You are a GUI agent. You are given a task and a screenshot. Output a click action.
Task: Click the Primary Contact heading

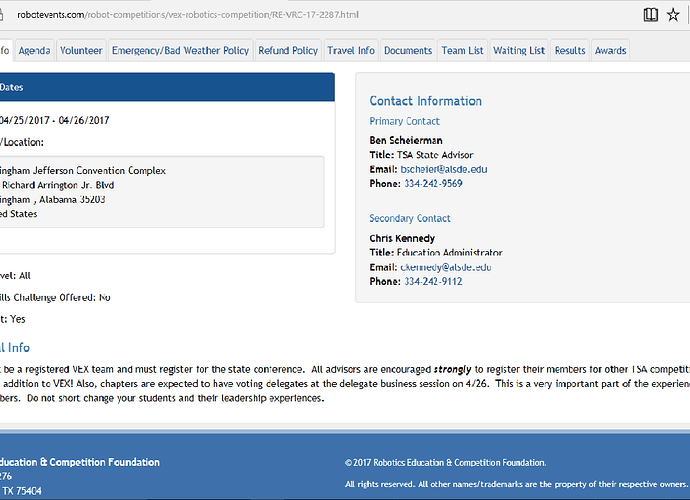click(404, 121)
